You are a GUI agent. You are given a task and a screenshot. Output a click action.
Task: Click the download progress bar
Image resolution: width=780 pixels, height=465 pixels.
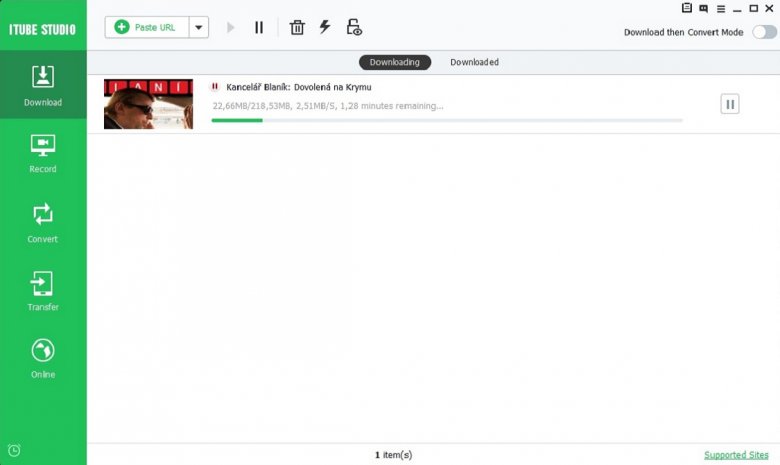pyautogui.click(x=447, y=120)
